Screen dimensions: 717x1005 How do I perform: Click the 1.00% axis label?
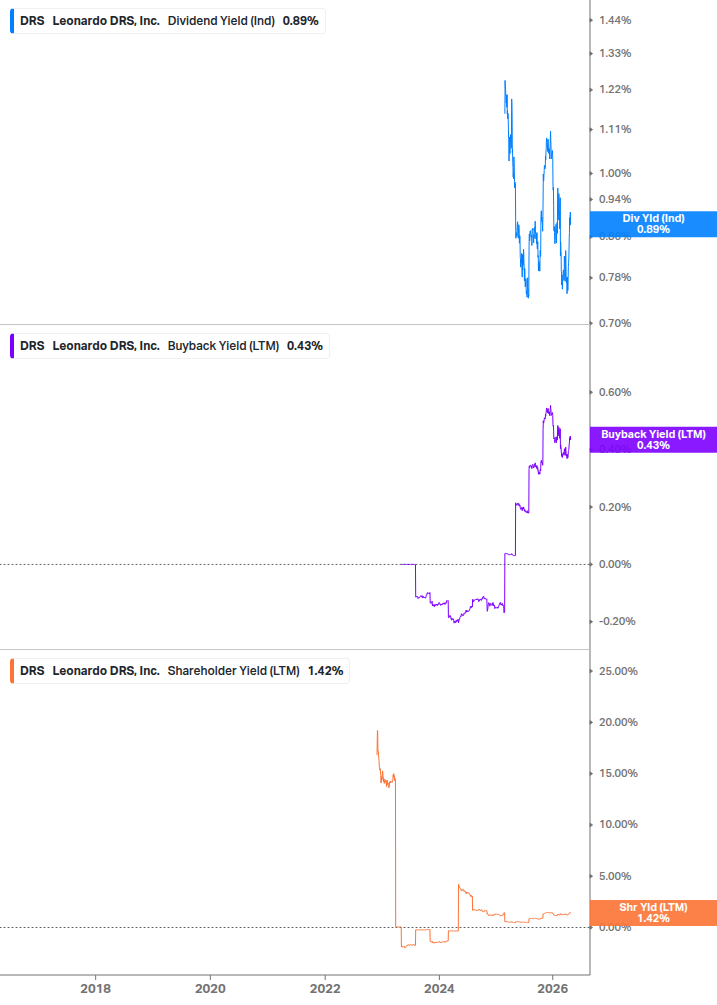615,173
